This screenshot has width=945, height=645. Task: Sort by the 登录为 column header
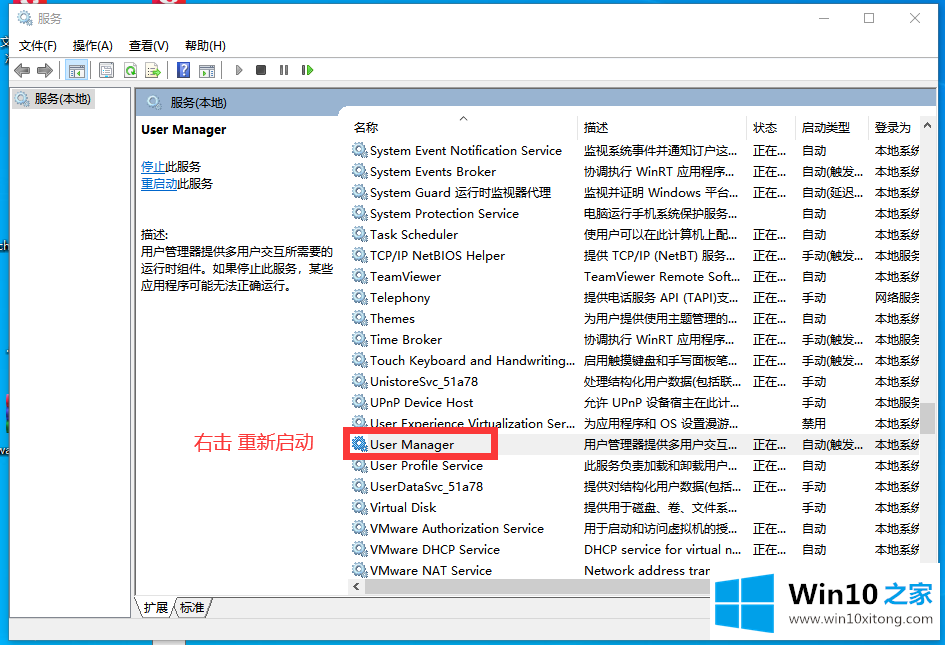coord(893,127)
